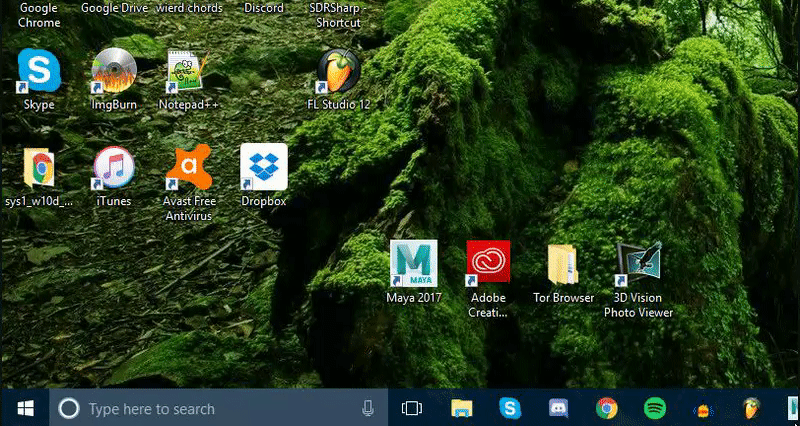This screenshot has height=426, width=800.
Task: Open the Windows Start menu
Action: (x=25, y=408)
